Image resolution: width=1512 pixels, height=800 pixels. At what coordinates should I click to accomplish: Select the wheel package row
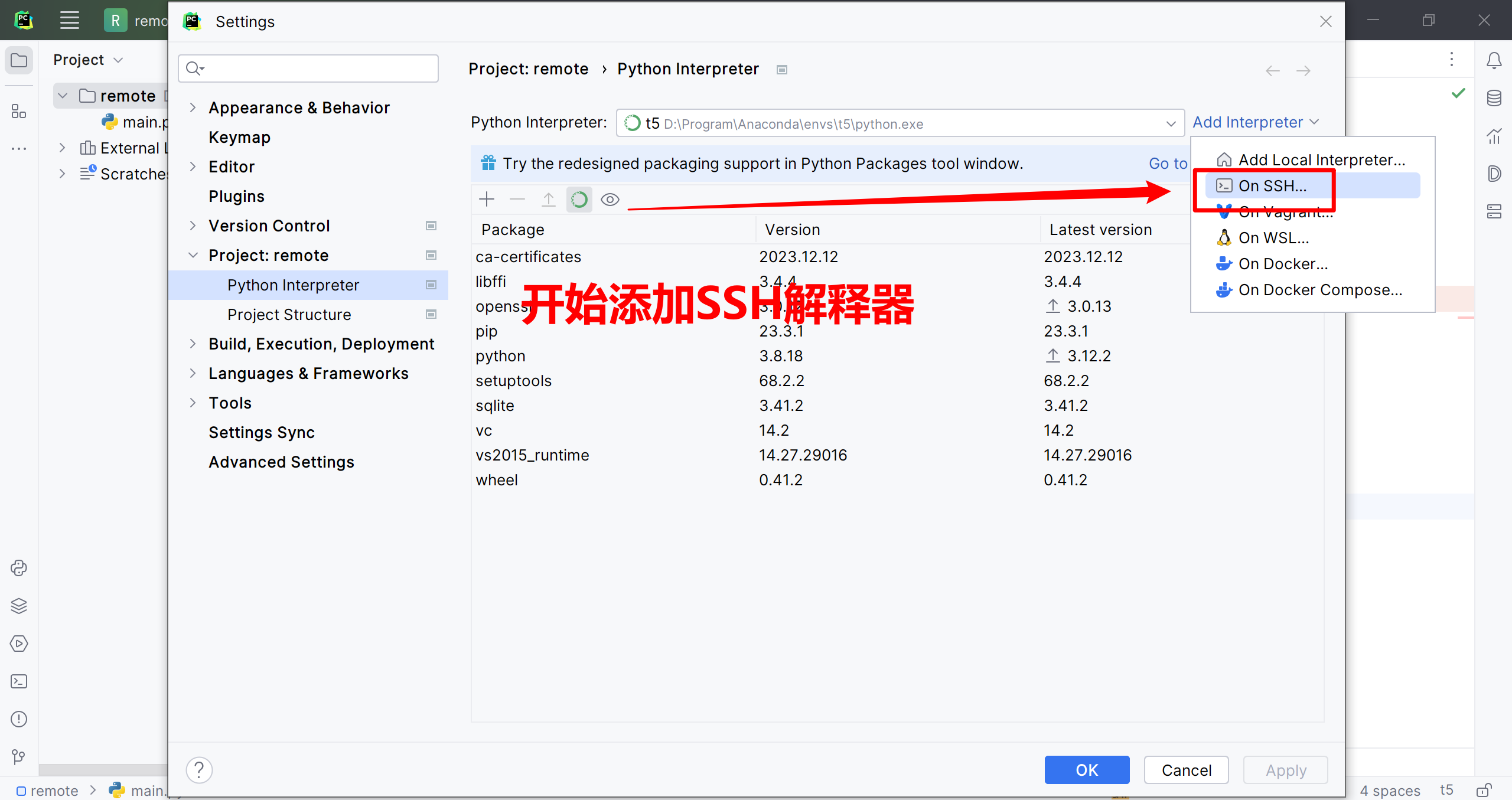tap(897, 480)
